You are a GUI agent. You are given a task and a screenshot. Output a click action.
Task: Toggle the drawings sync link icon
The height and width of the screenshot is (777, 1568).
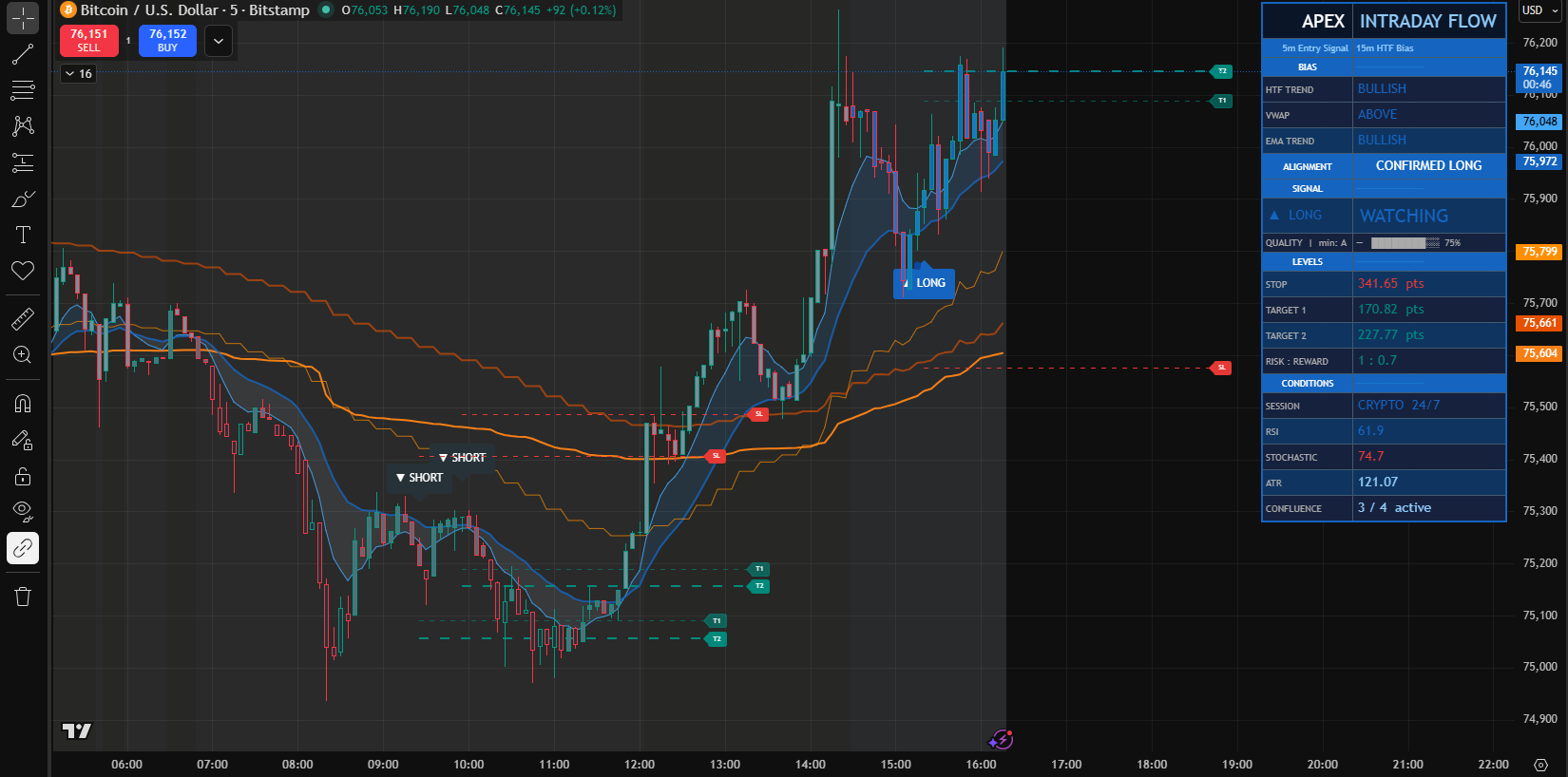pos(23,548)
